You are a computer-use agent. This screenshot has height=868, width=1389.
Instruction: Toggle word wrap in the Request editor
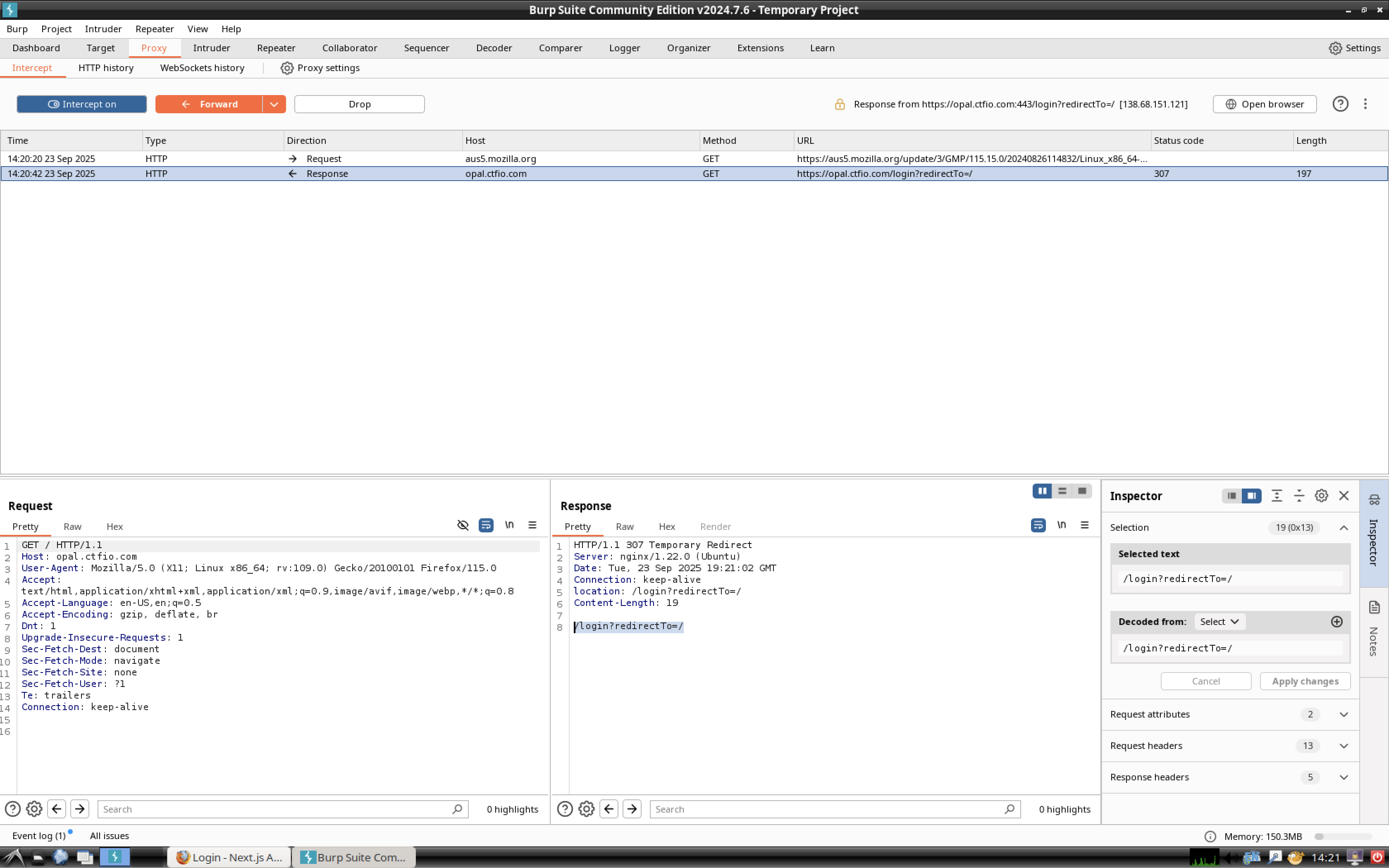[486, 525]
